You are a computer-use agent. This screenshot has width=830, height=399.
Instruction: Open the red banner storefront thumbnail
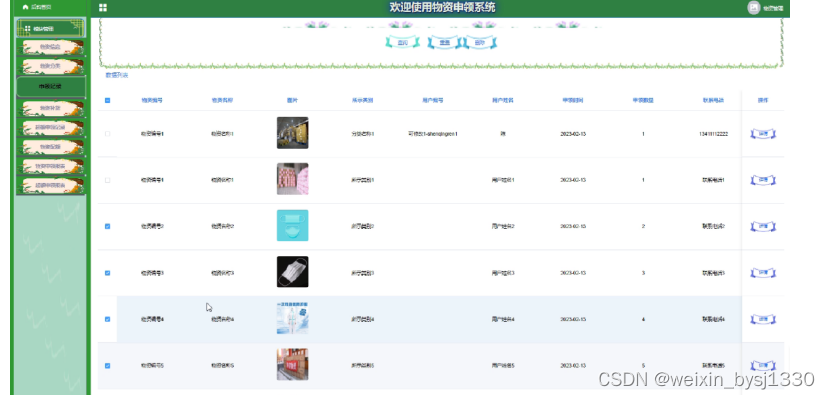(292, 364)
